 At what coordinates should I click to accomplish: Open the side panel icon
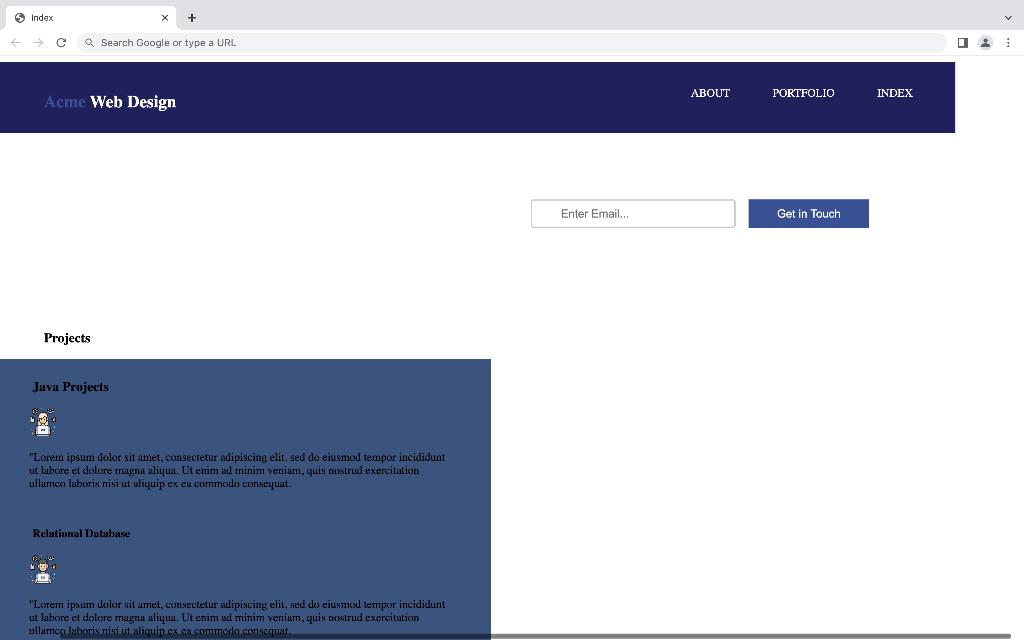tap(962, 42)
